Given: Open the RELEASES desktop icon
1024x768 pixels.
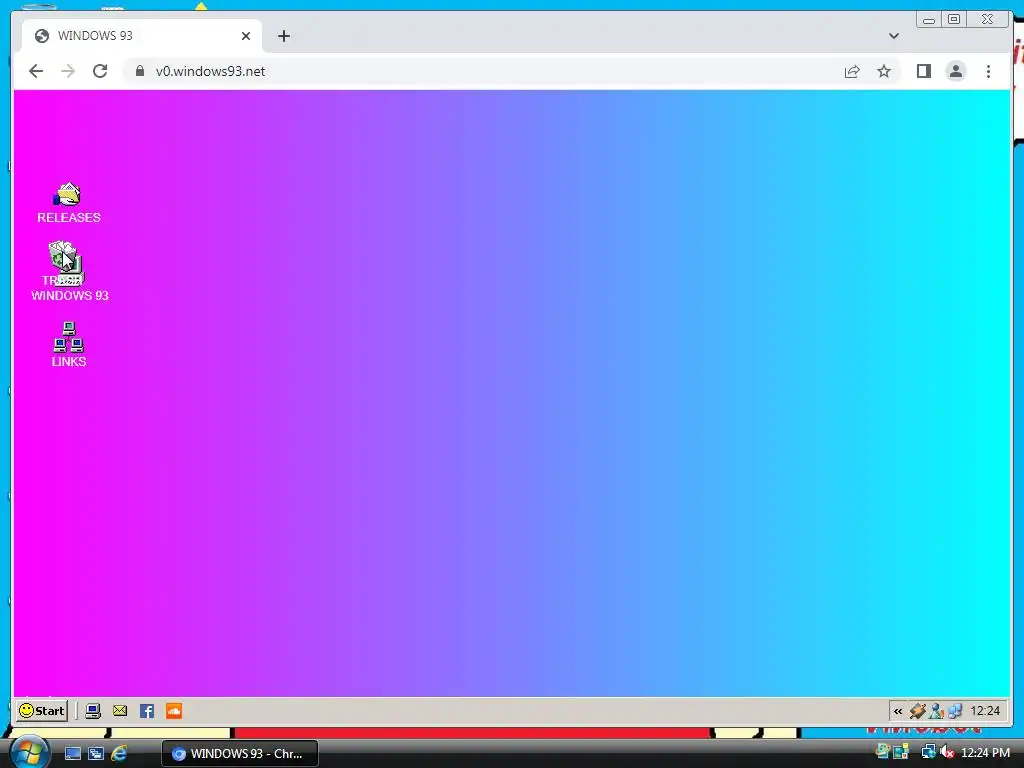Looking at the screenshot, I should (68, 203).
